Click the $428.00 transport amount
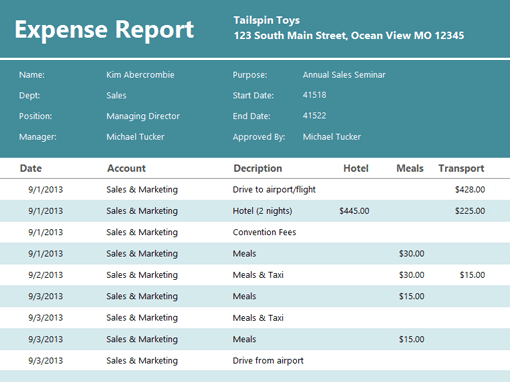 [470, 190]
